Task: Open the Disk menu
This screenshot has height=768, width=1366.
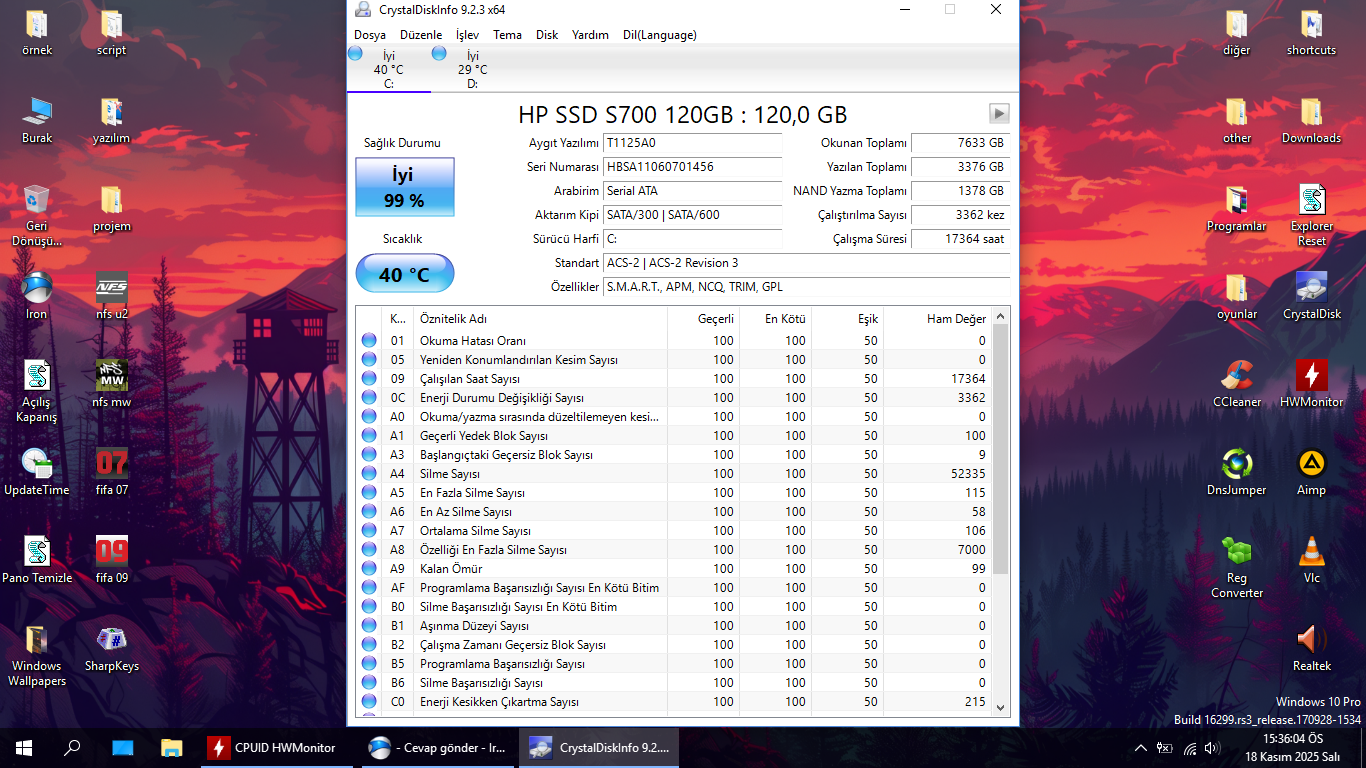Action: click(547, 35)
